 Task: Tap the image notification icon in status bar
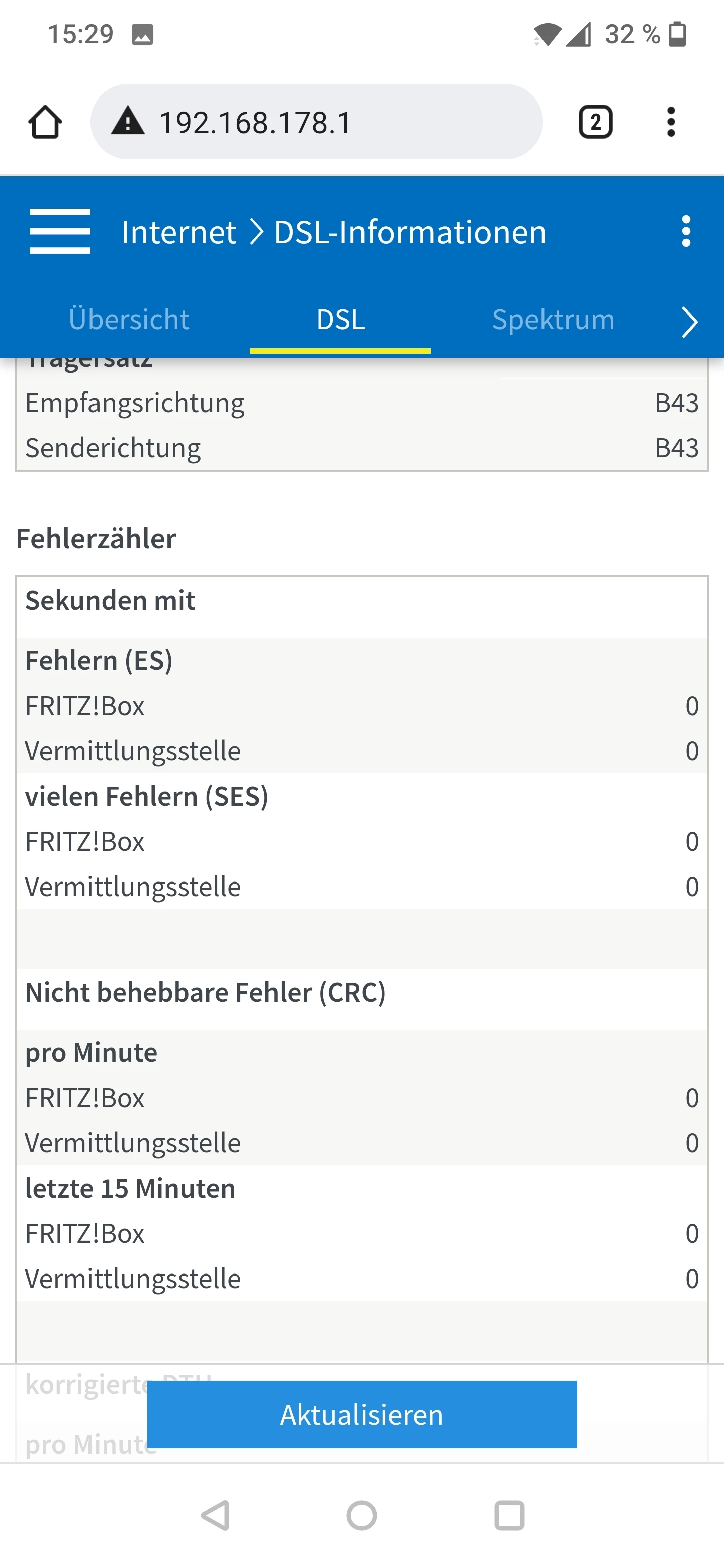click(x=142, y=35)
